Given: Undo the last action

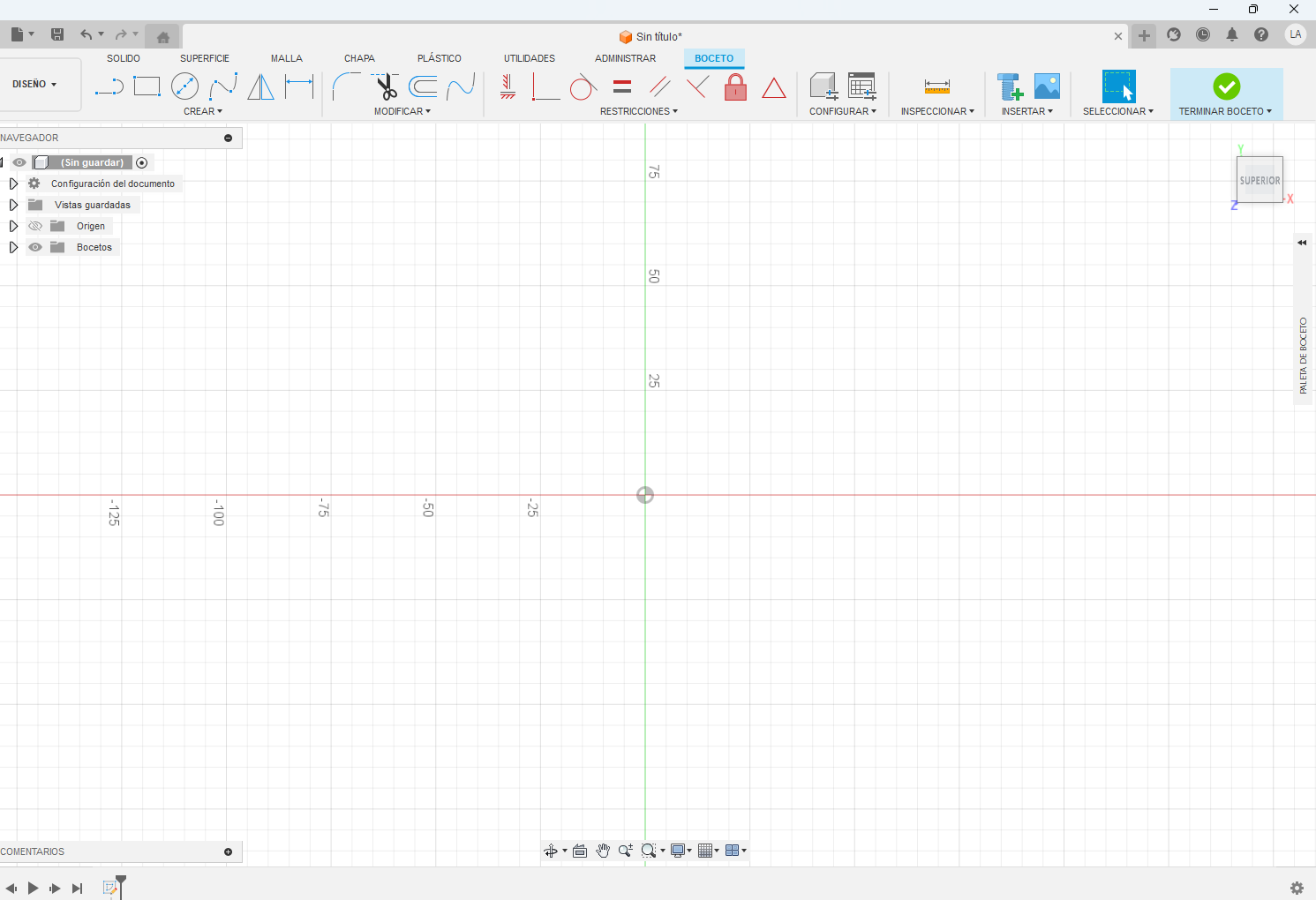Looking at the screenshot, I should [x=86, y=34].
